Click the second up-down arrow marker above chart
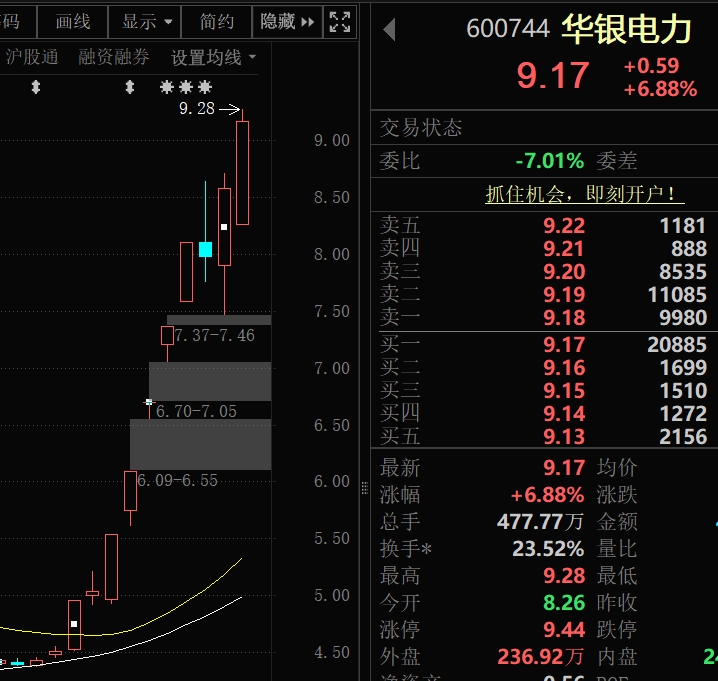Viewport: 718px width, 681px height. click(130, 87)
